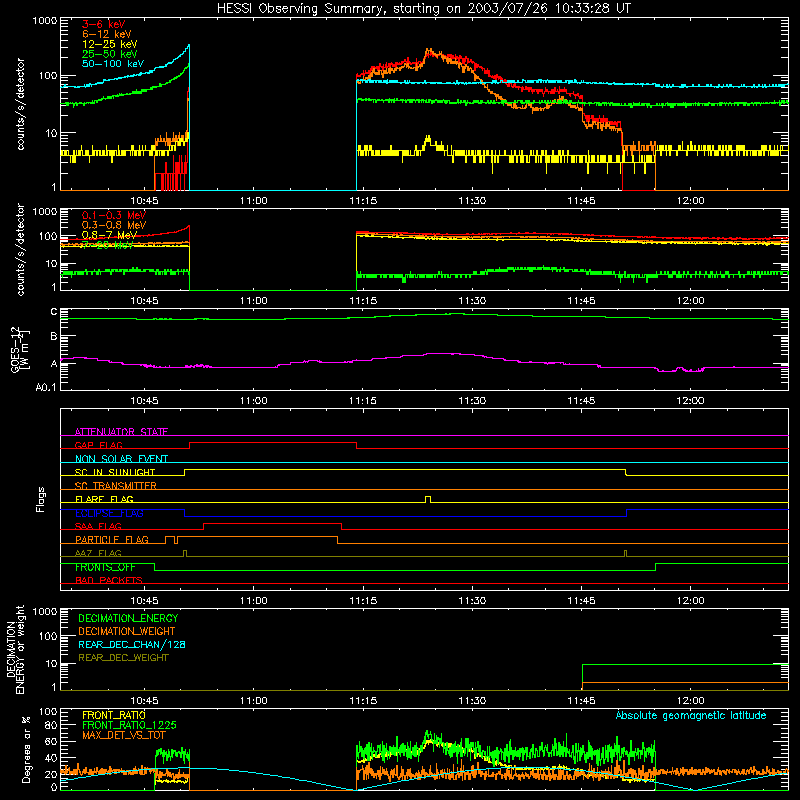Click the REAR_DEC_WEIGHT legend label
This screenshot has height=800, width=800.
click(x=123, y=658)
